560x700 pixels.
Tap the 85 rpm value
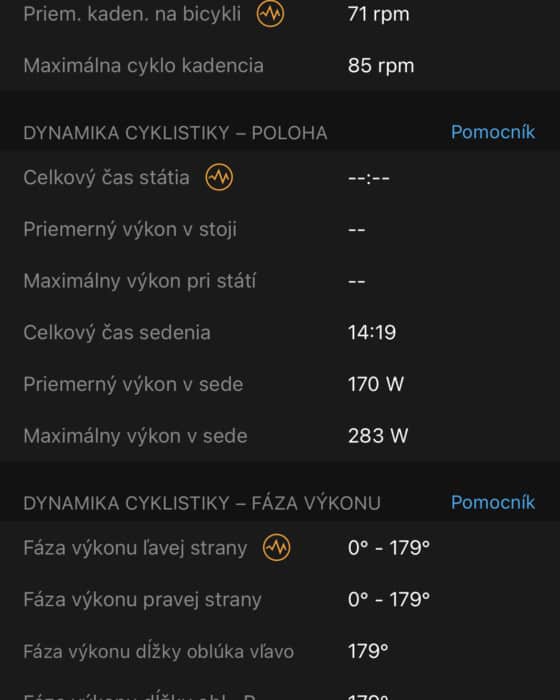(x=381, y=66)
